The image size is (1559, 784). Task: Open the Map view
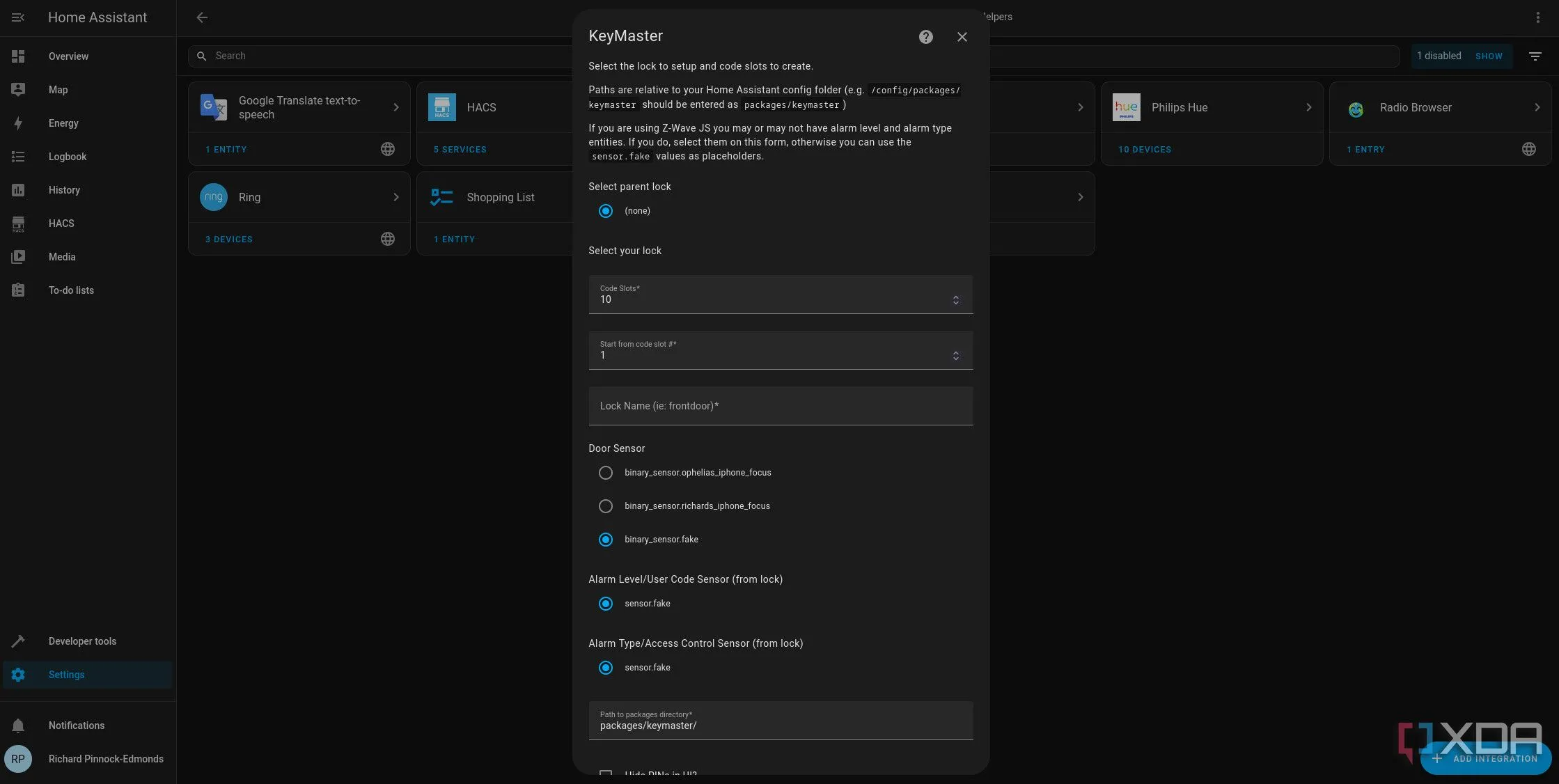click(x=87, y=90)
